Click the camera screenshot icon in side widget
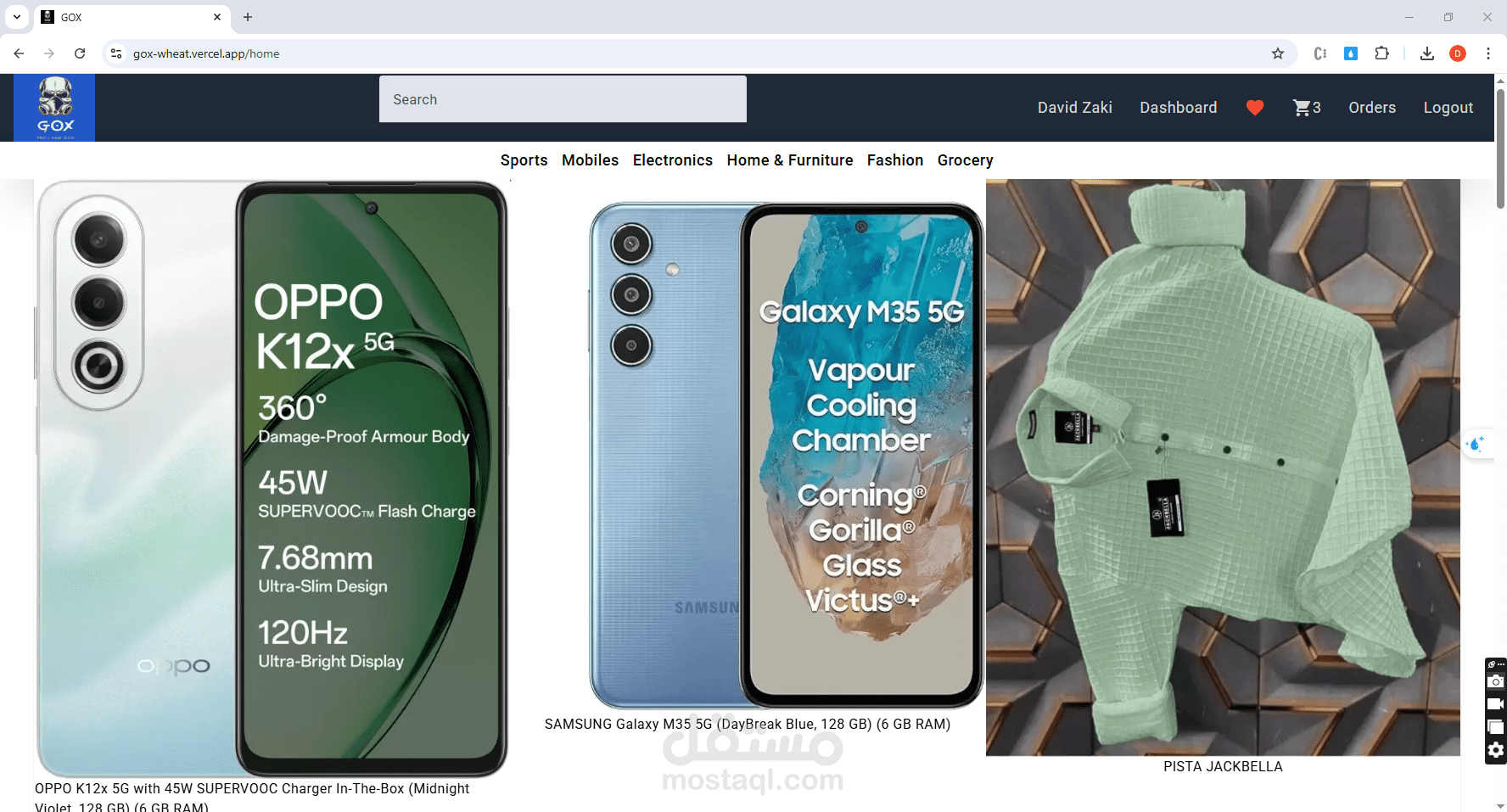This screenshot has width=1507, height=812. click(1496, 681)
